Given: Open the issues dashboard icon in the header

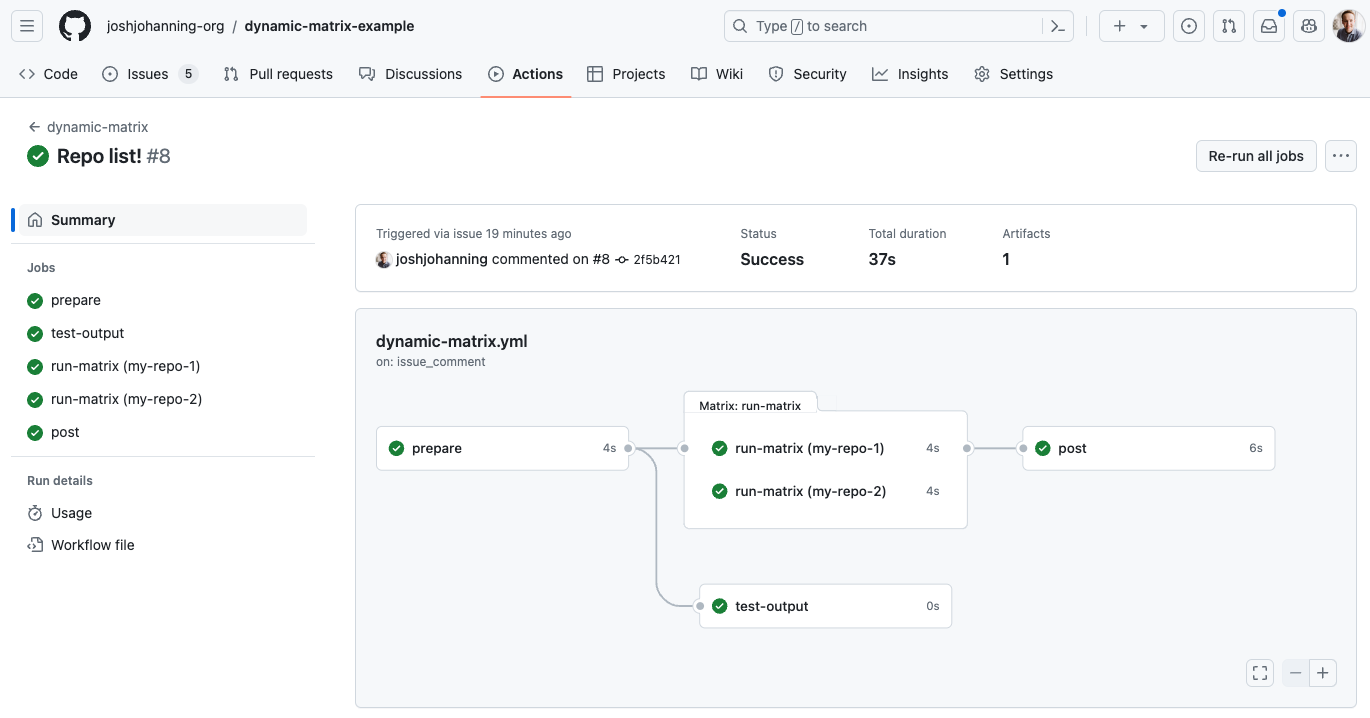Looking at the screenshot, I should [1188, 25].
